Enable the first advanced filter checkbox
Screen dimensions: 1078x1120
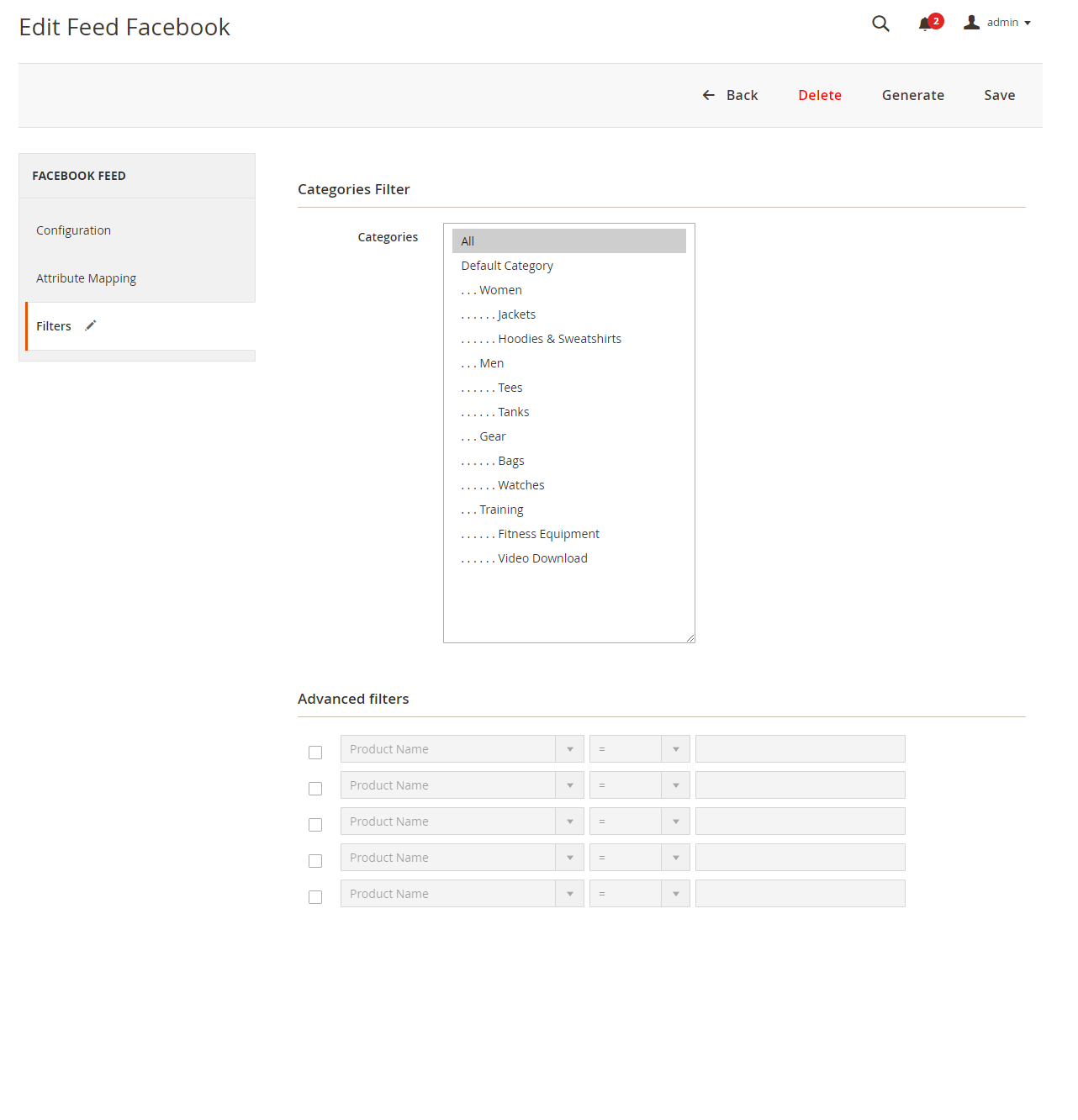[315, 753]
